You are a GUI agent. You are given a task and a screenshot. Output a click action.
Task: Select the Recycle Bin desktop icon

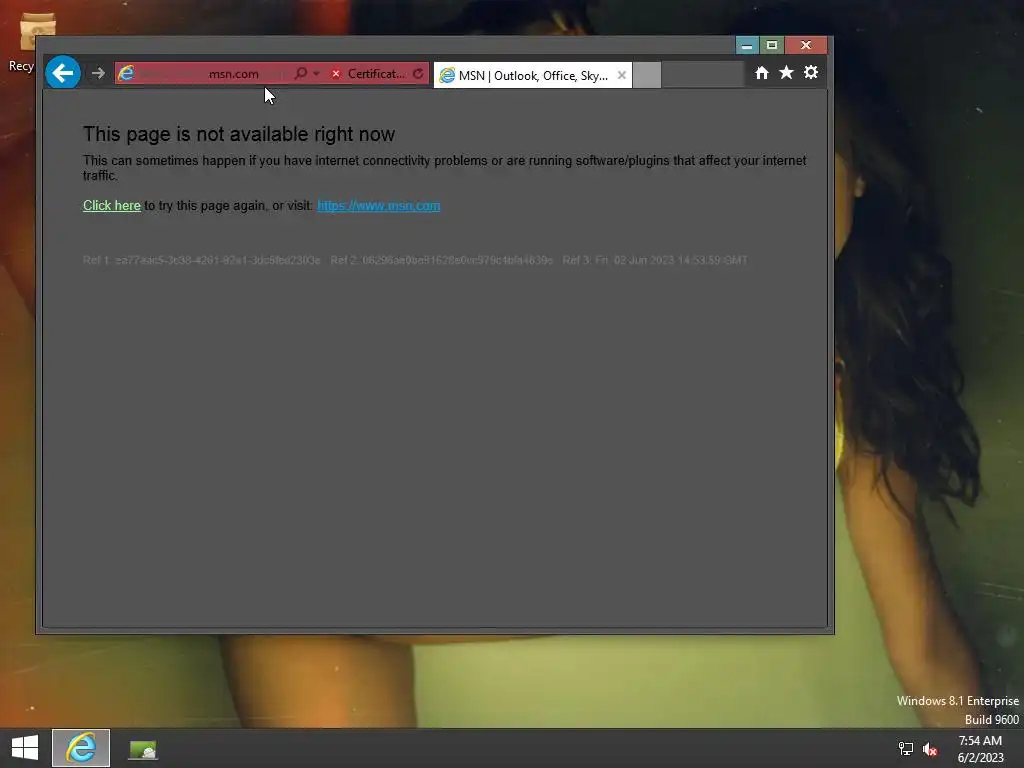pos(30,40)
